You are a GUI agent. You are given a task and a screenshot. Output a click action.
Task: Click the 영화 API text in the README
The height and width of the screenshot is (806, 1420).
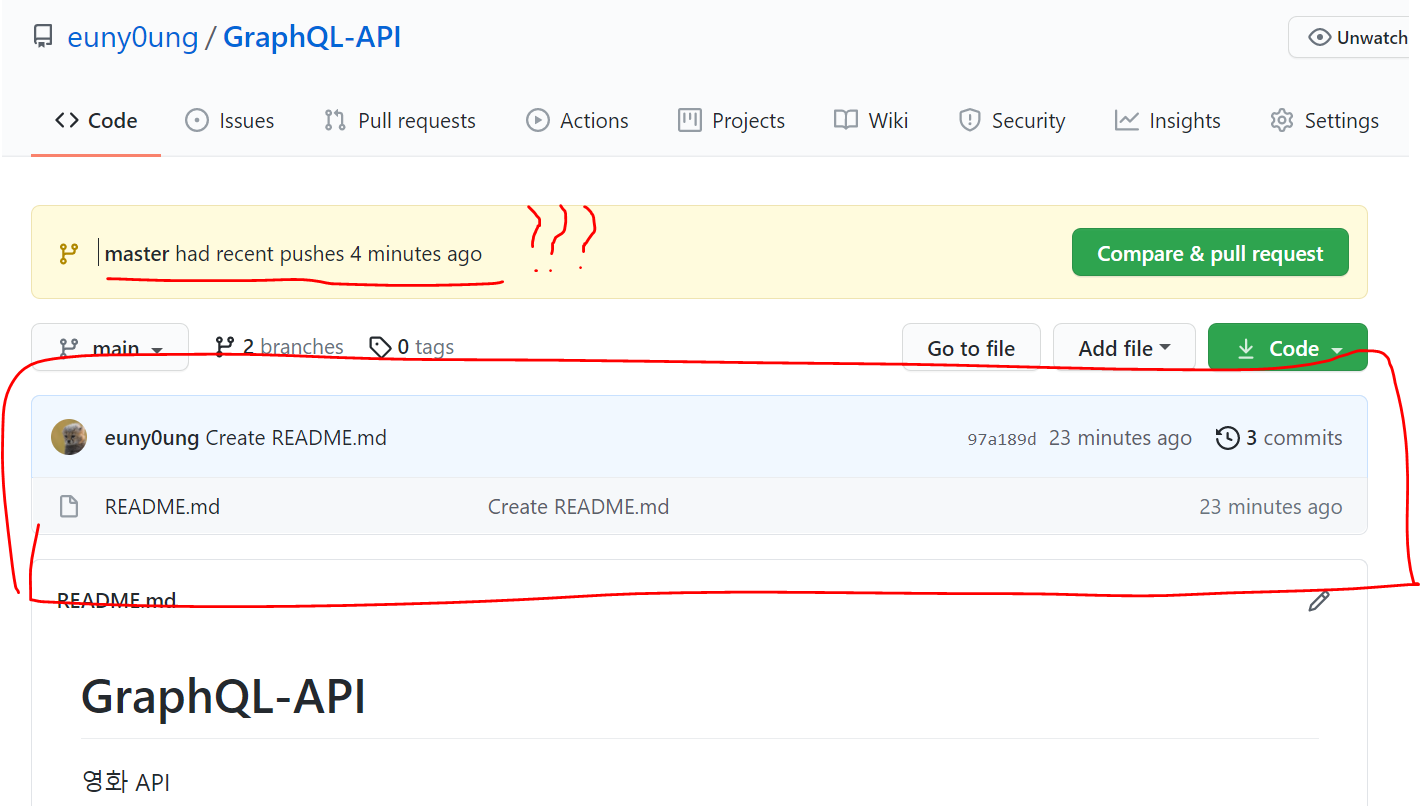tap(126, 781)
